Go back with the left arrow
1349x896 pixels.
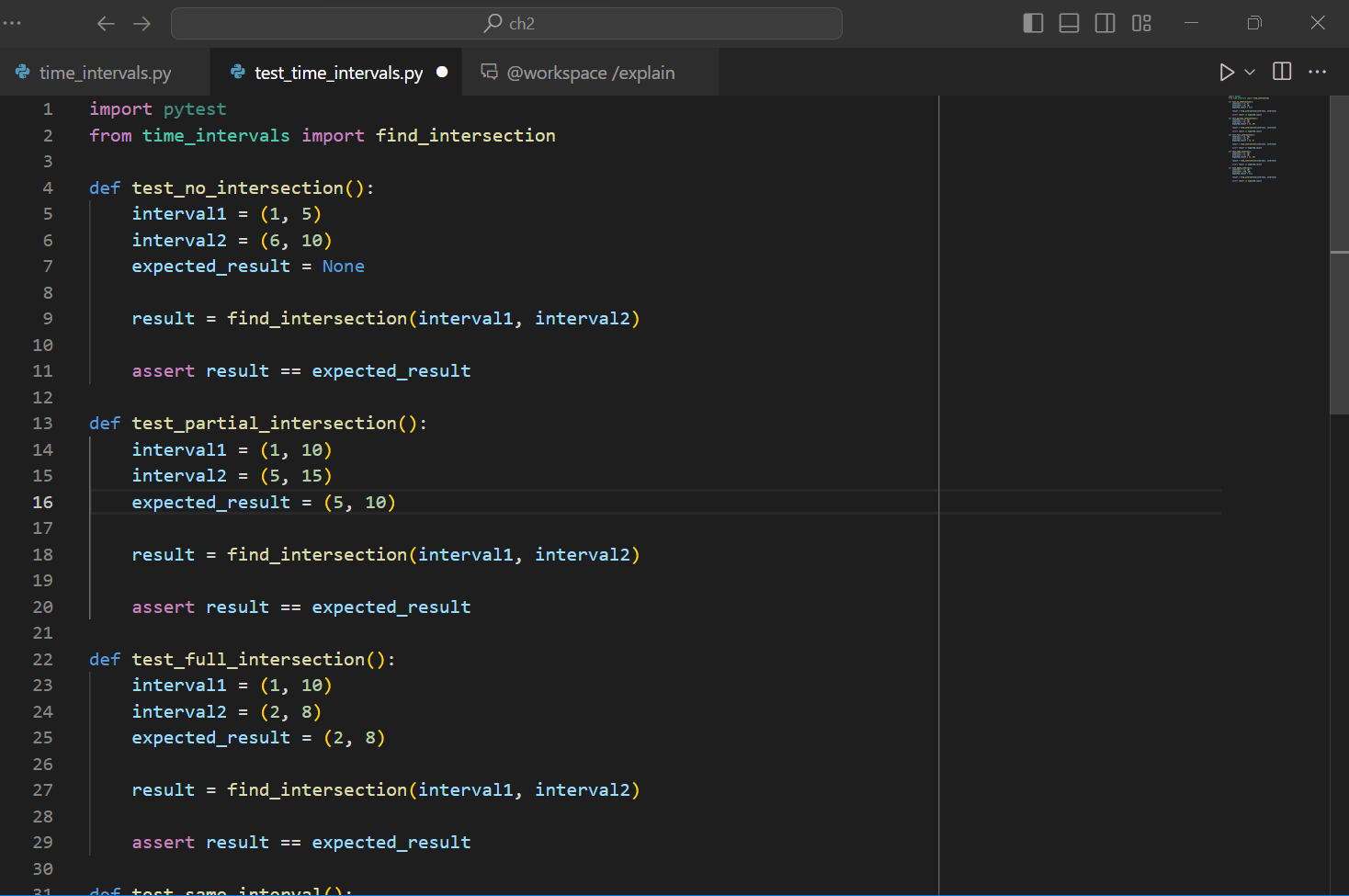coord(107,23)
